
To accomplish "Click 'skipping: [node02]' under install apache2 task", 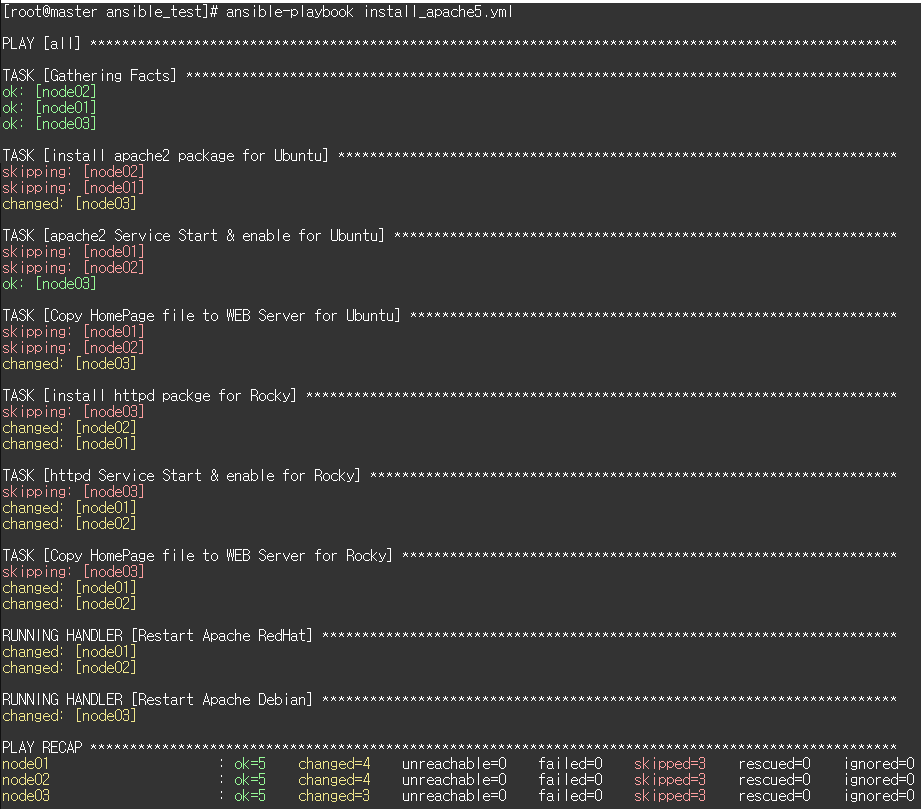I will [x=73, y=172].
